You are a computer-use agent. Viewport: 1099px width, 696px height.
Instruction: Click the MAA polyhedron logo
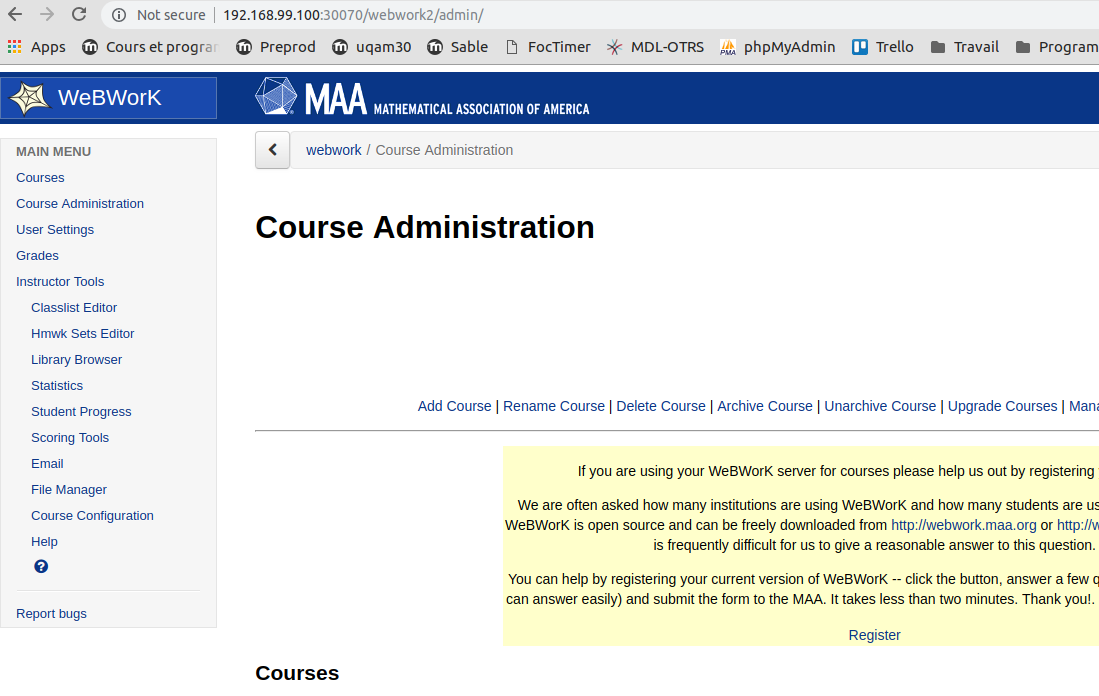276,96
